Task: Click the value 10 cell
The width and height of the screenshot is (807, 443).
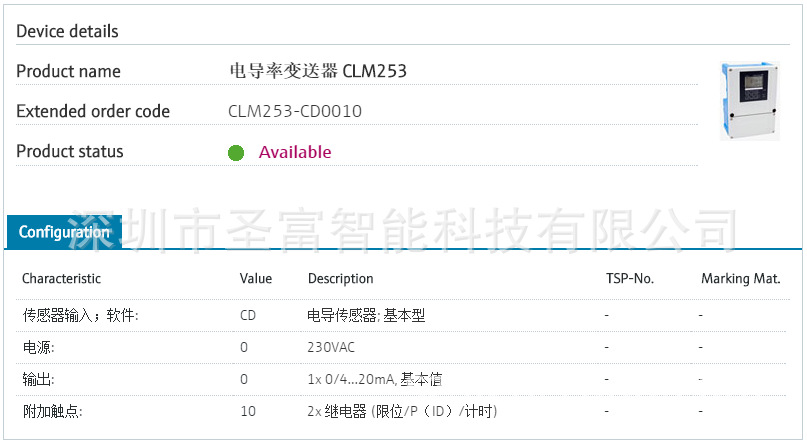Action: pos(248,411)
